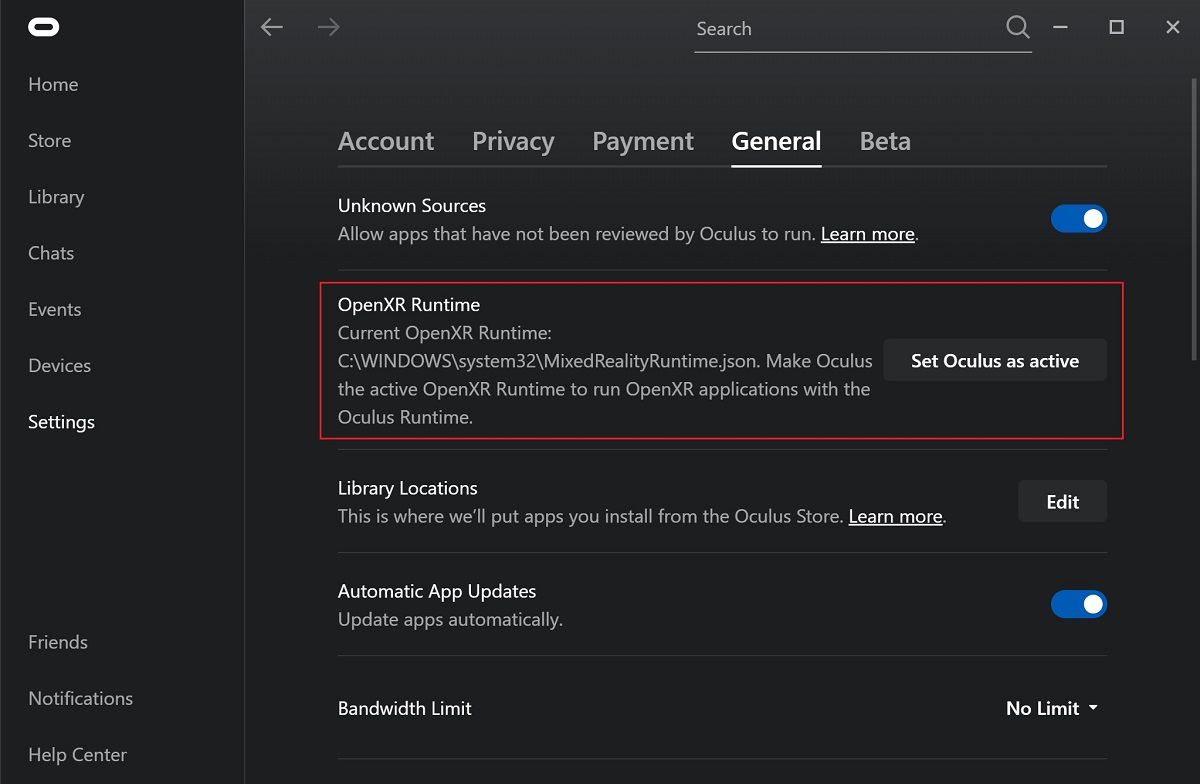
Task: Click into the Search field
Action: point(845,29)
